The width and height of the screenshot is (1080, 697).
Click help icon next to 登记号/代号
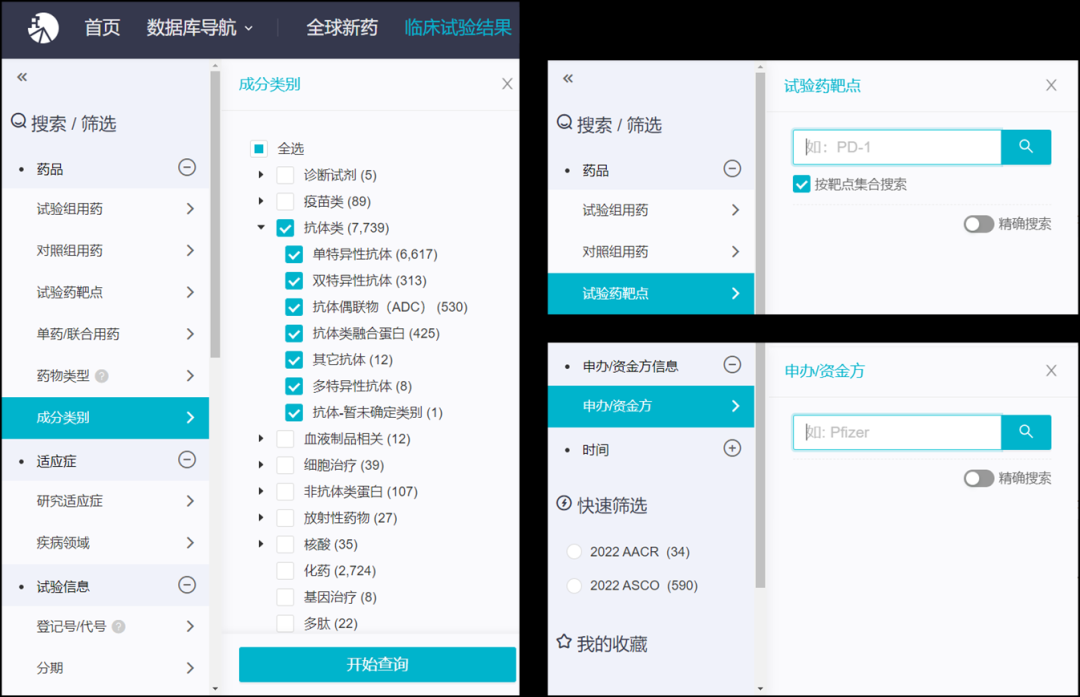(118, 627)
